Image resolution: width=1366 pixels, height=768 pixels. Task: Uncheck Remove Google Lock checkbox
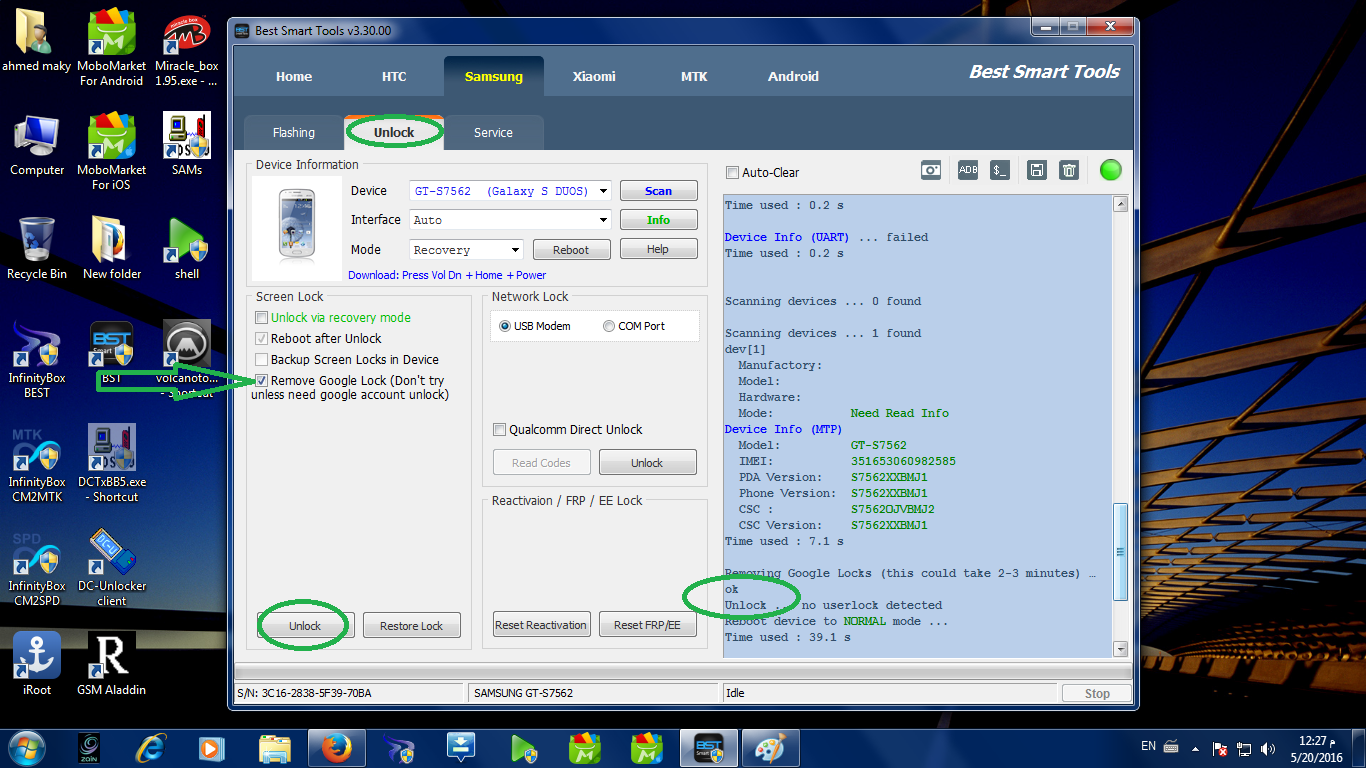pyautogui.click(x=262, y=380)
